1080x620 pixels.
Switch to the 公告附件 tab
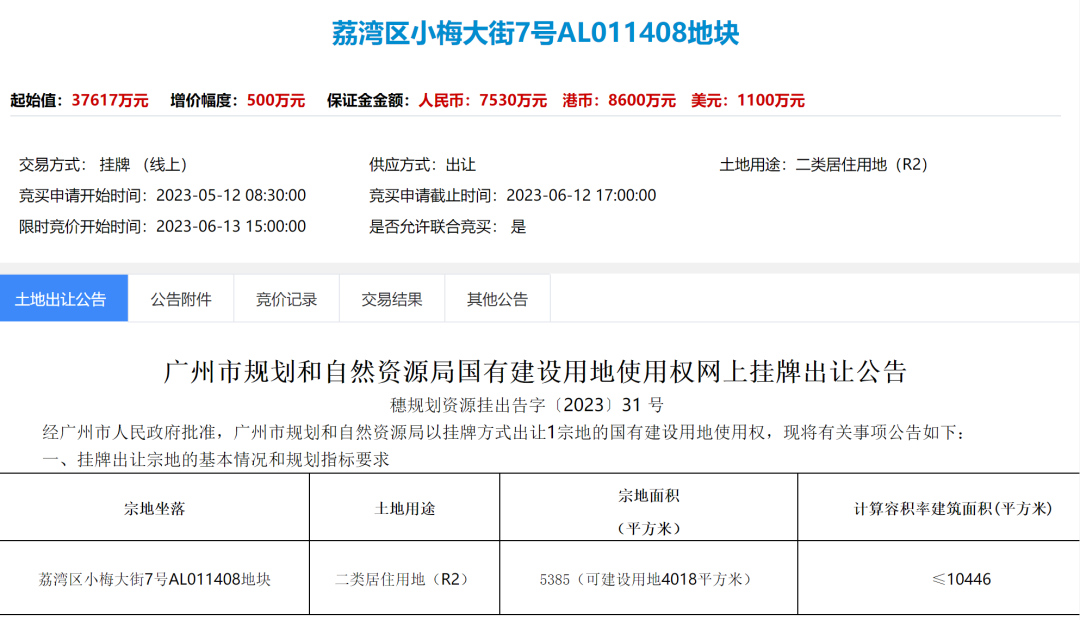tap(181, 297)
